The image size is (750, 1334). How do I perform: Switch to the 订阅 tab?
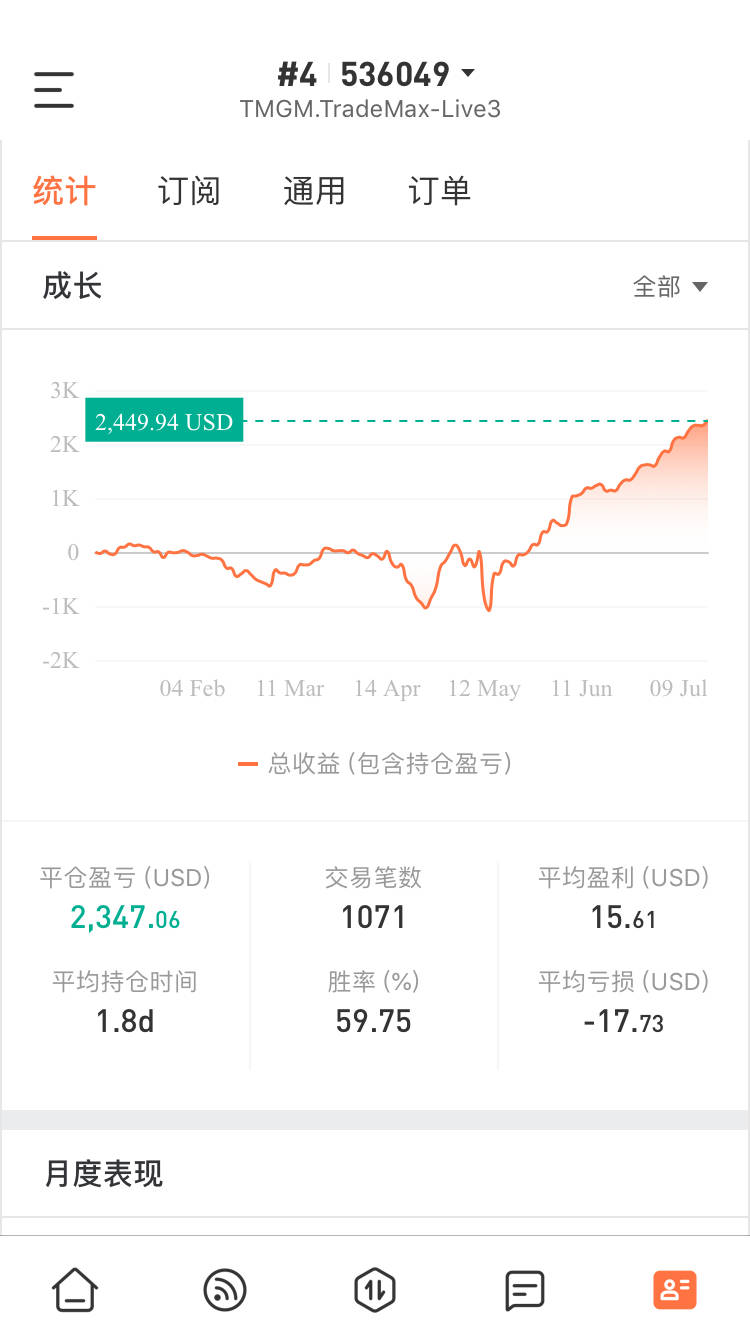click(189, 191)
